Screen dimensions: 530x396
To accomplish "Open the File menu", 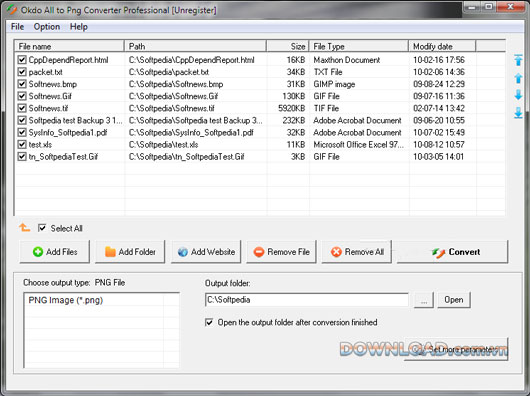I will pos(17,27).
